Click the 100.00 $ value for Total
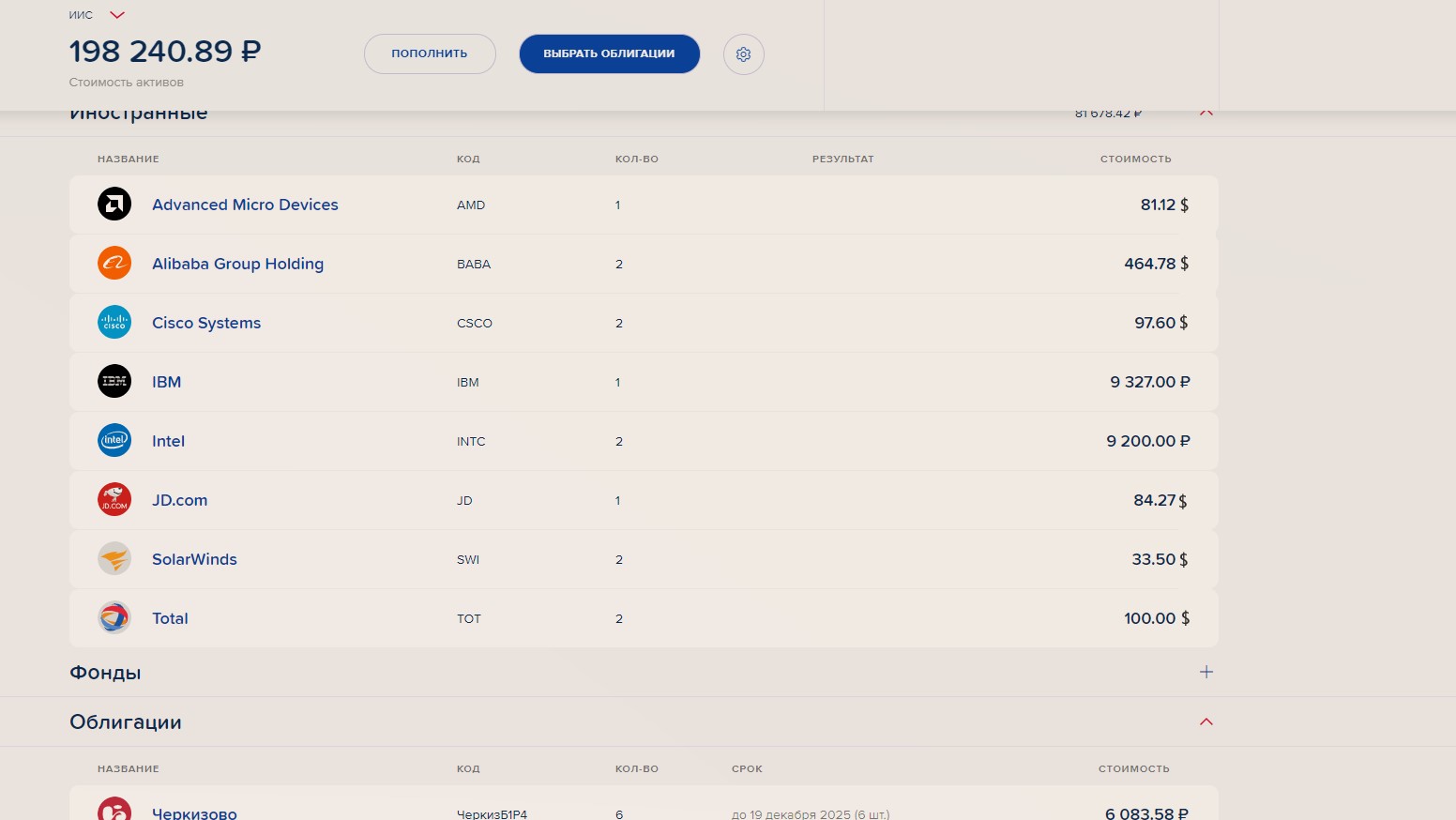Screen dimensions: 1456x820 point(1157,618)
